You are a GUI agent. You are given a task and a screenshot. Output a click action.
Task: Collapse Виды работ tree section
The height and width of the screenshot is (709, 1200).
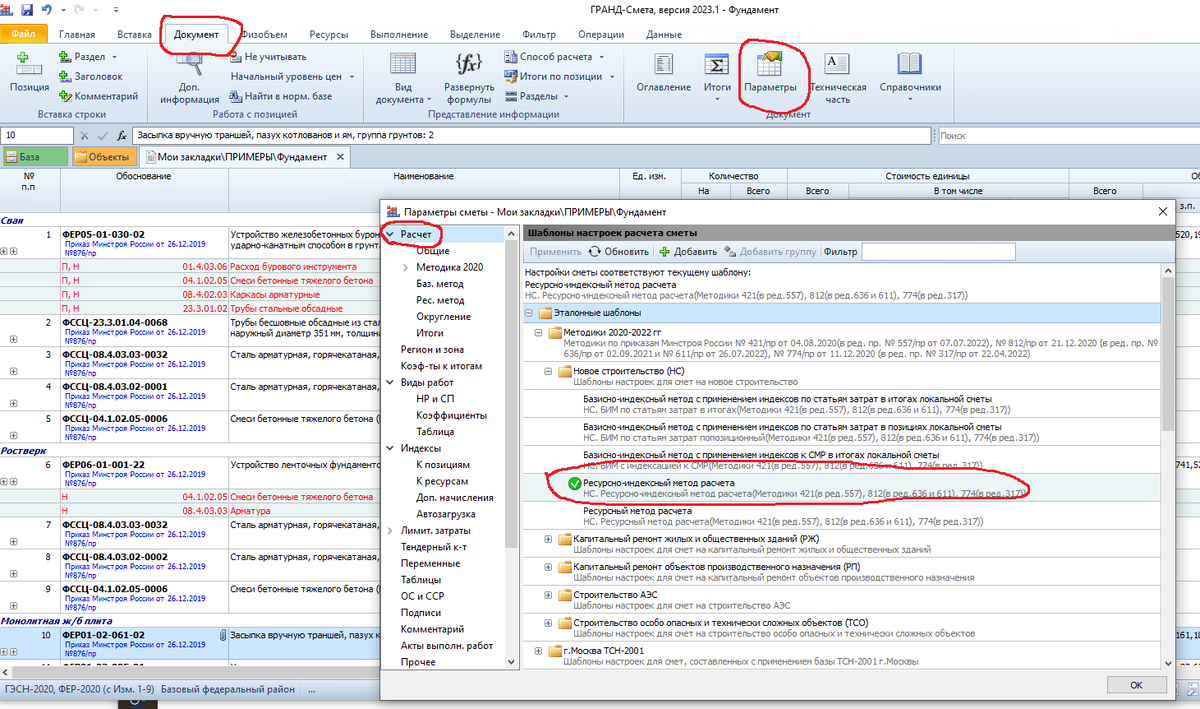390,383
